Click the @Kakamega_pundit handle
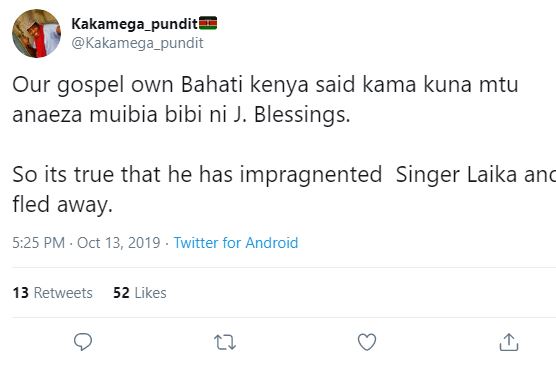Image resolution: width=556 pixels, height=366 pixels. pos(137,43)
